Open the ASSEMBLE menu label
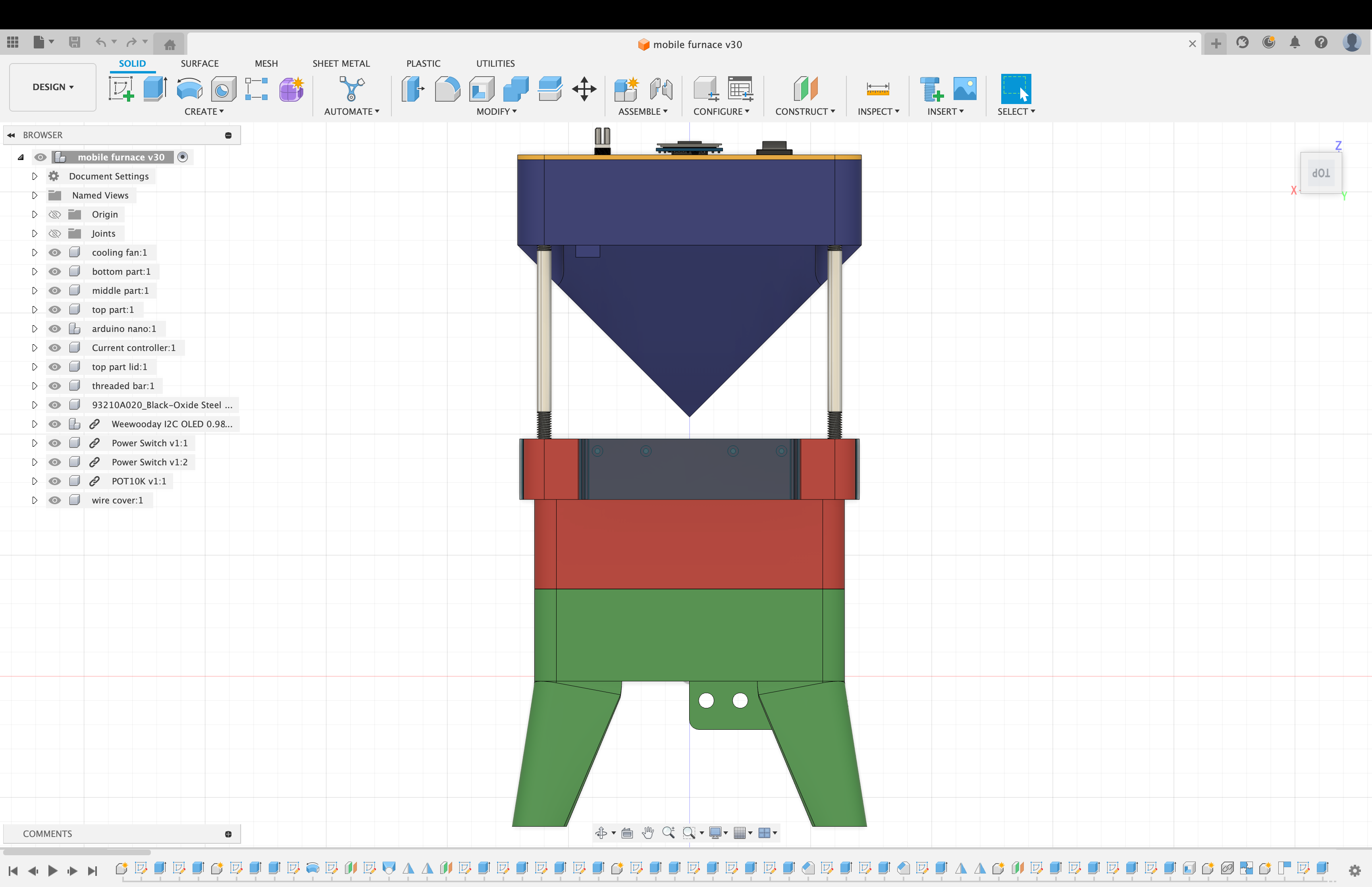Screen dimensions: 1372x887 (643, 111)
